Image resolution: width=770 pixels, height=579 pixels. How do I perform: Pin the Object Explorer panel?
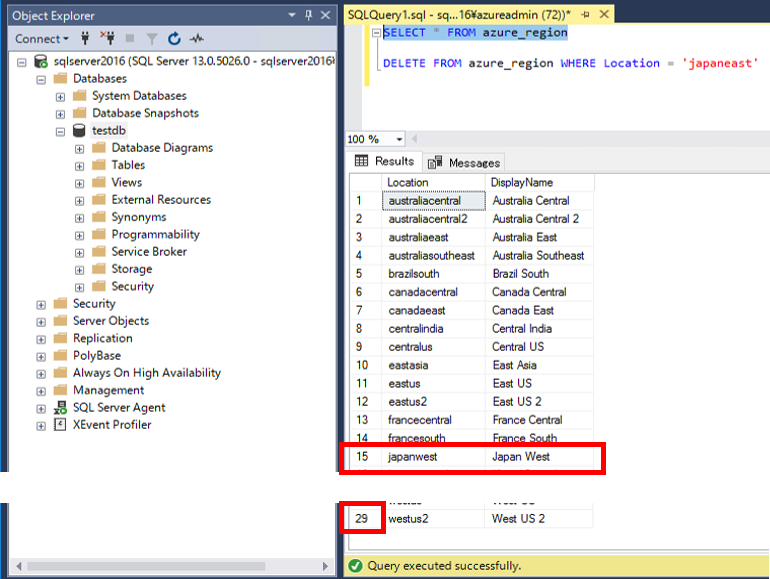click(308, 15)
